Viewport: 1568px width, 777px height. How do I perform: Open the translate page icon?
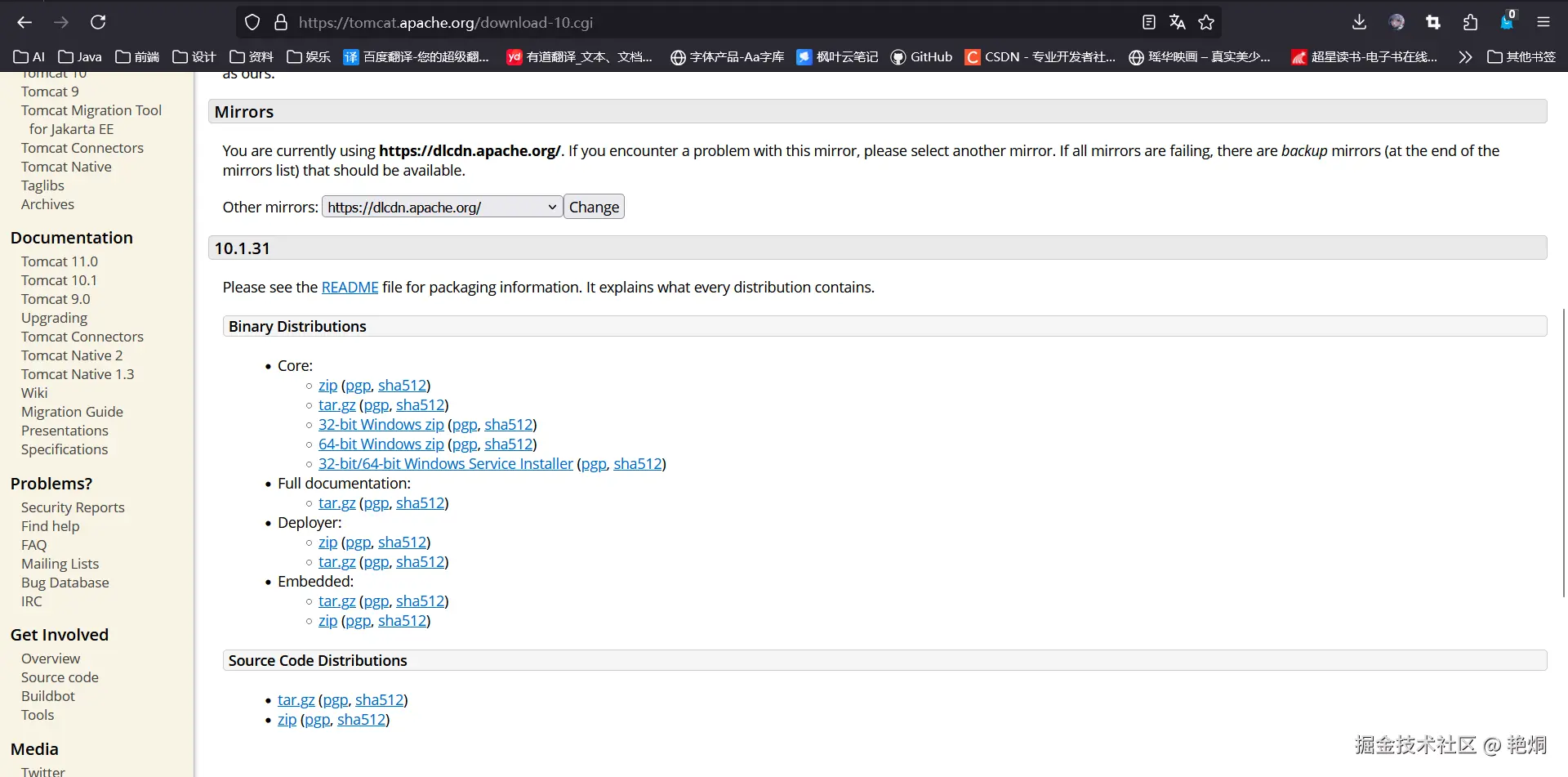(x=1177, y=22)
